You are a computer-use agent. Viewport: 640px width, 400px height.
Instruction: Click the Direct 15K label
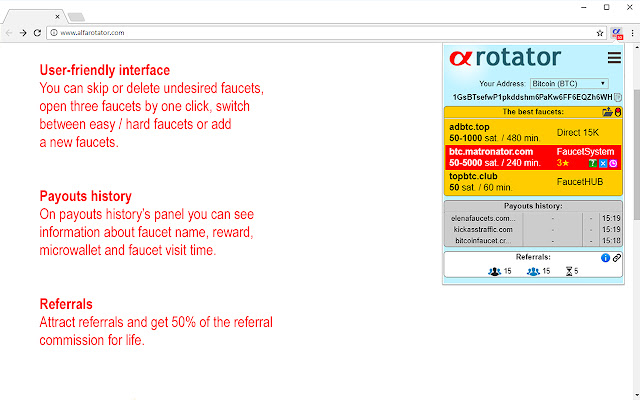coord(578,133)
